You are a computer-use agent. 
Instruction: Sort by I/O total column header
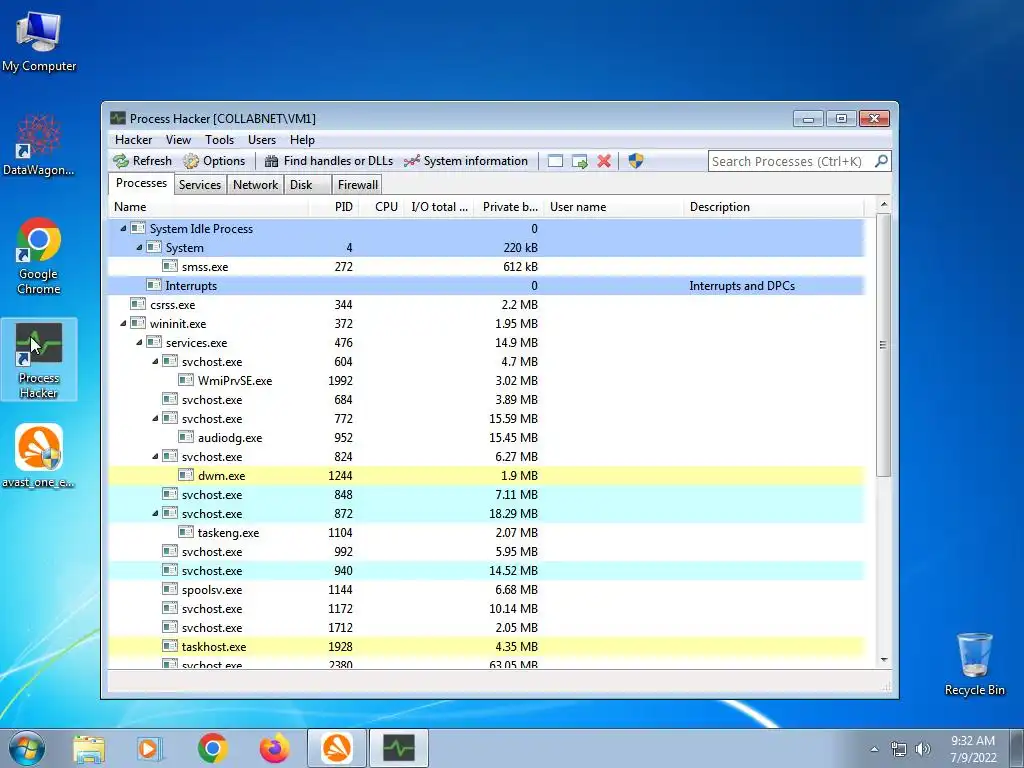pos(439,207)
